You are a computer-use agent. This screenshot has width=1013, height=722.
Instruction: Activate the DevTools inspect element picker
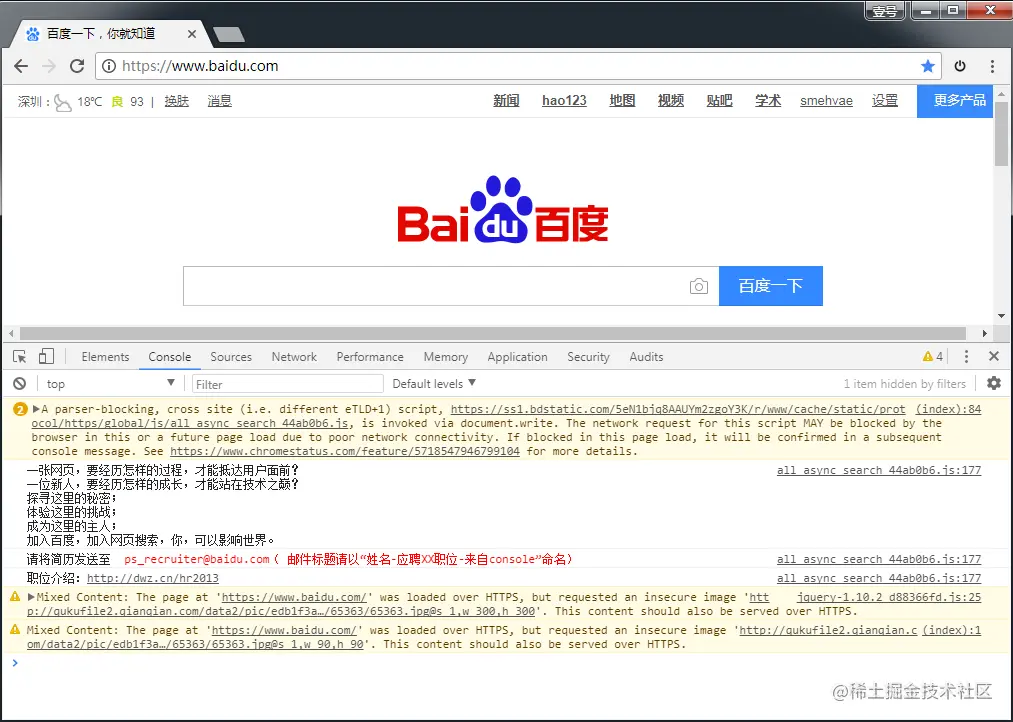(x=19, y=356)
